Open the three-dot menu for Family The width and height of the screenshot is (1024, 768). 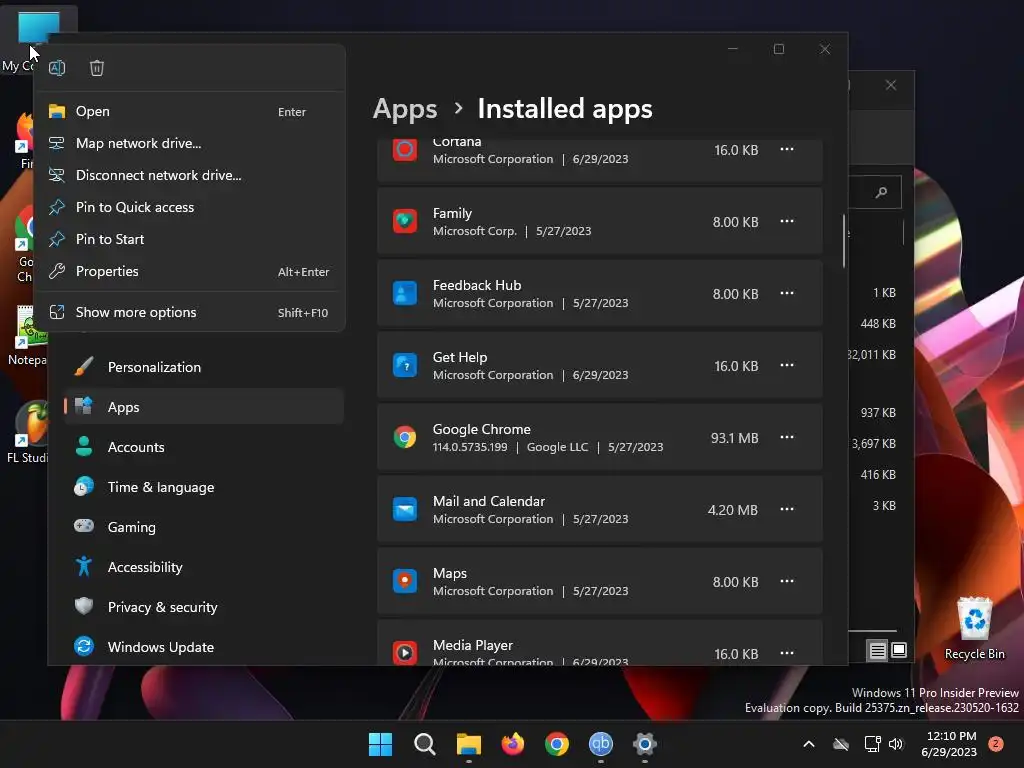pos(787,221)
